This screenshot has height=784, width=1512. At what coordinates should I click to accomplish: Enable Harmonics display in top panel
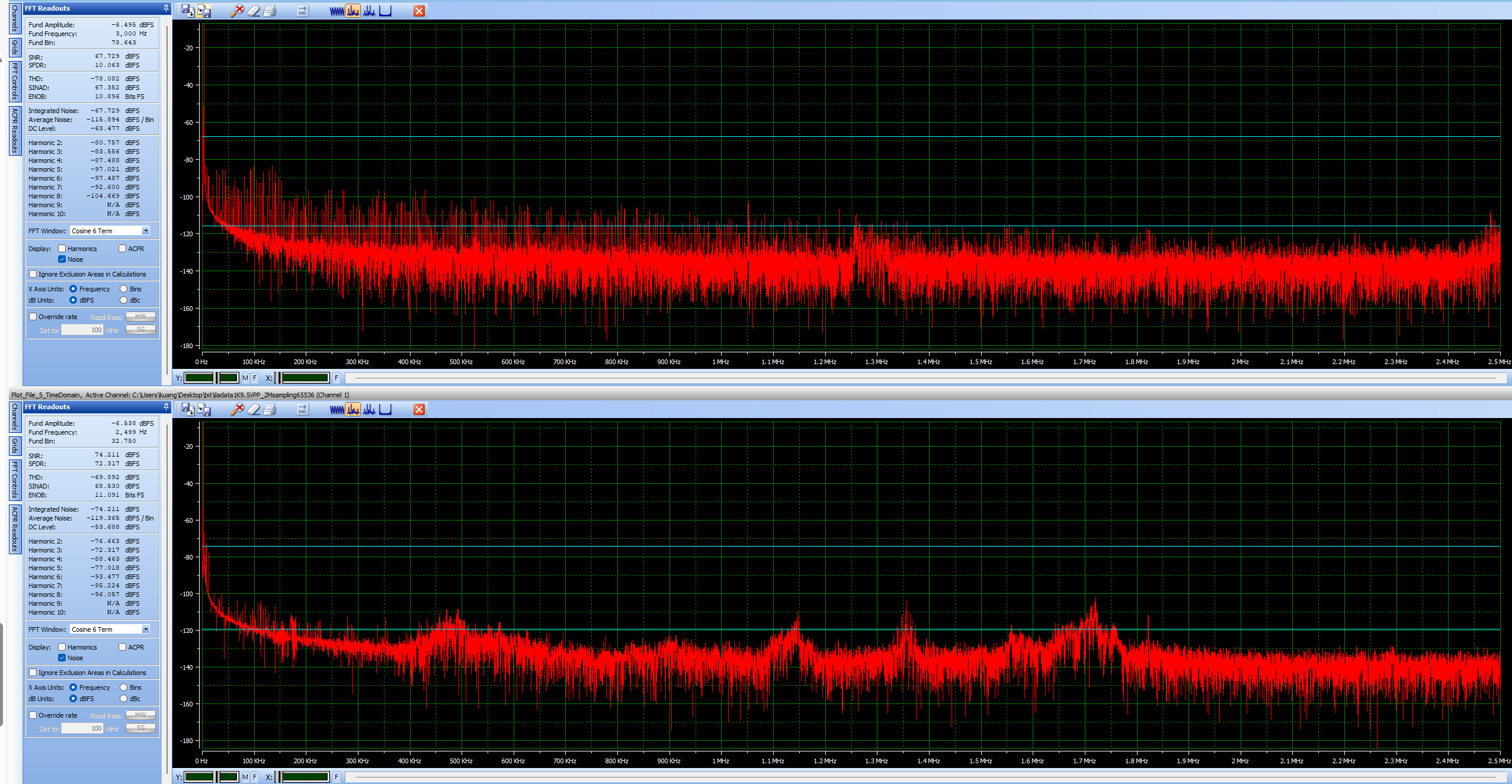(62, 249)
